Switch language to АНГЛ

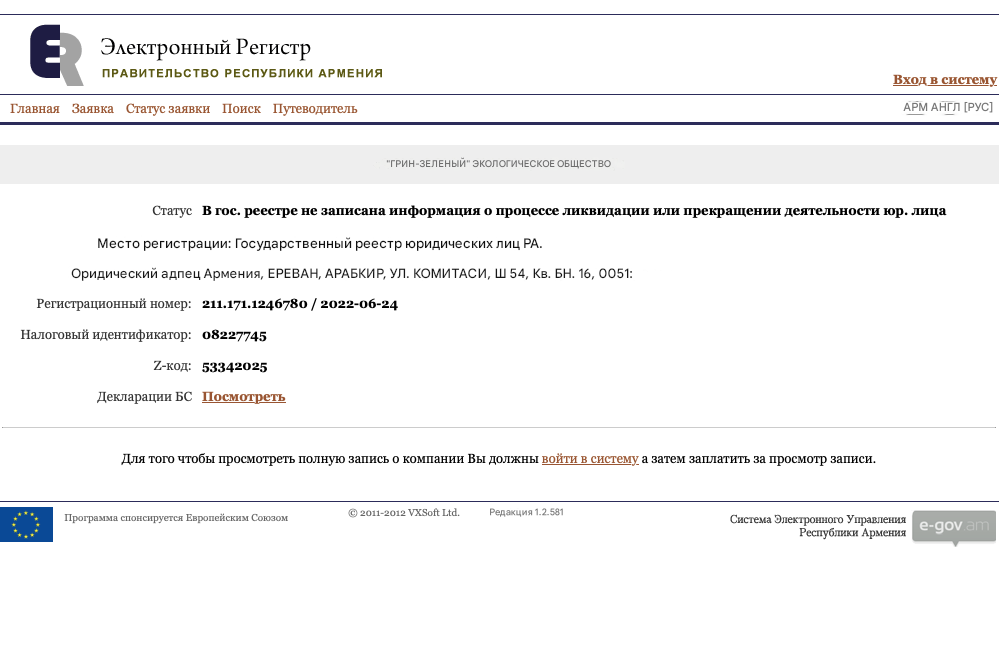945,107
